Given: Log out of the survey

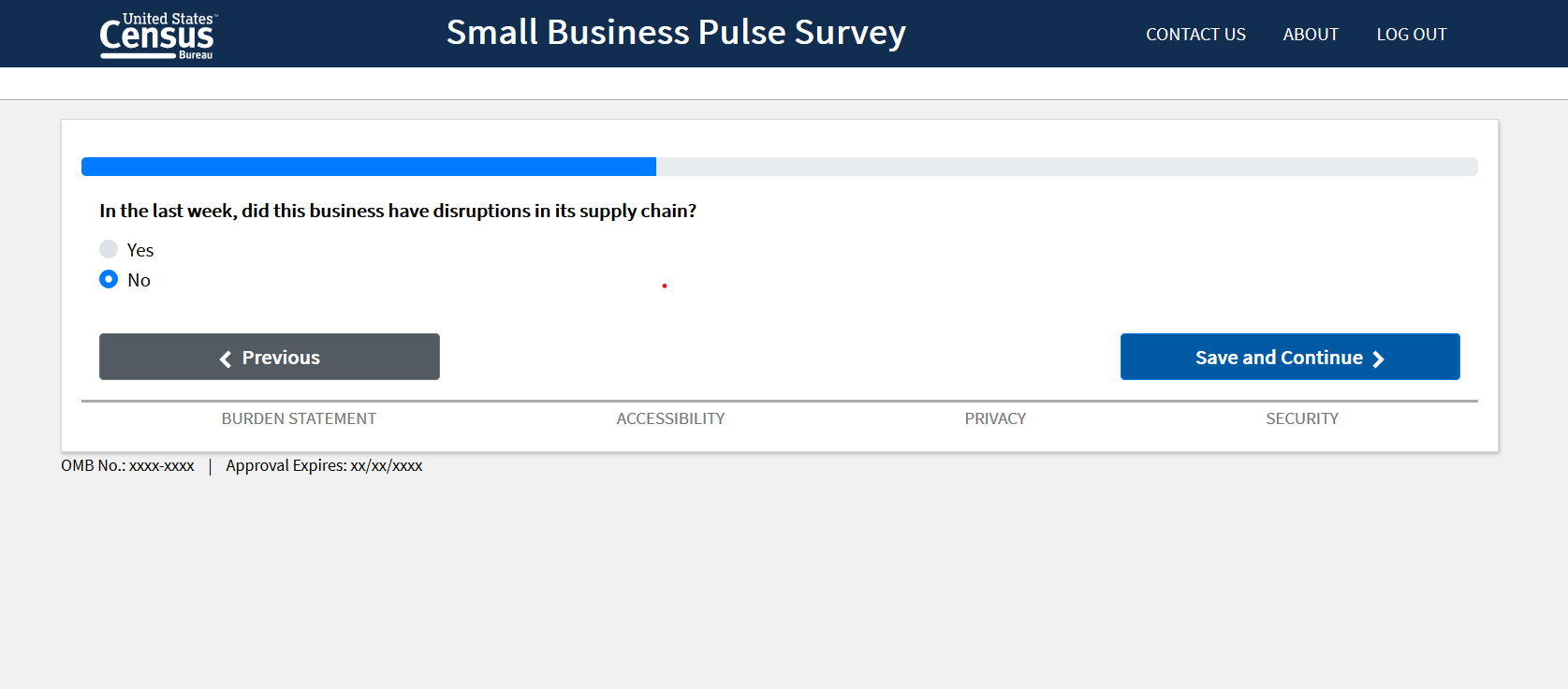Looking at the screenshot, I should [x=1411, y=35].
